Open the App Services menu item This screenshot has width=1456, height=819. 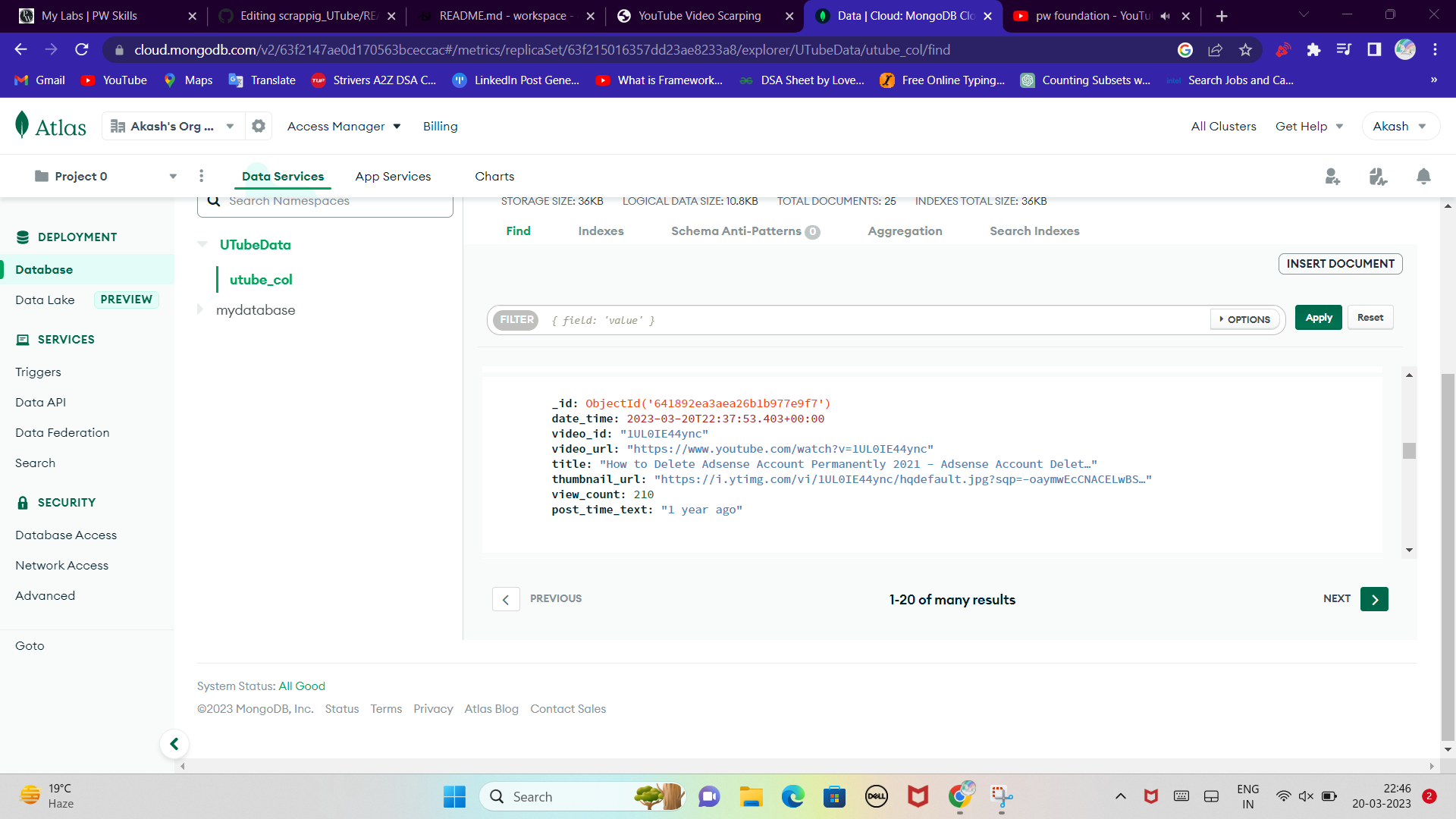click(393, 176)
